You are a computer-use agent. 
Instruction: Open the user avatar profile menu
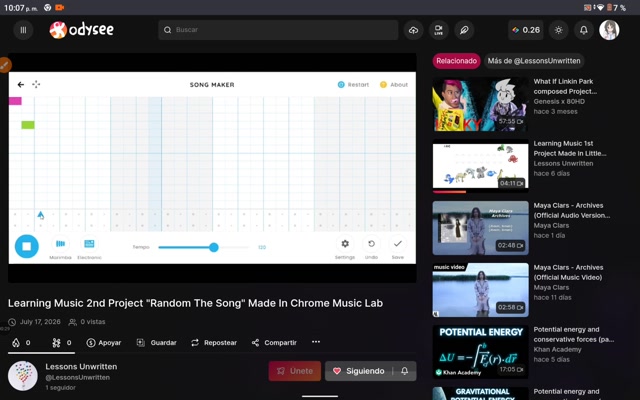[x=609, y=30]
